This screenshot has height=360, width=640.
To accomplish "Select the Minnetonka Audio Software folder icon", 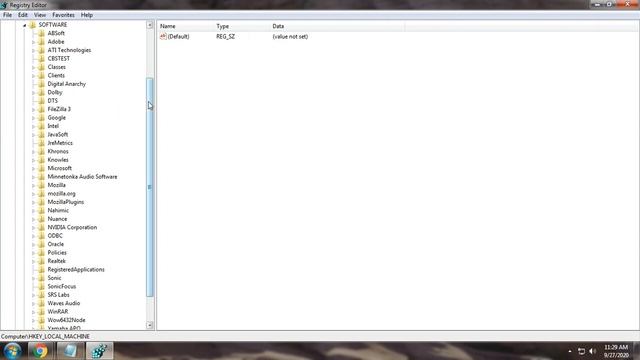I will [41, 177].
